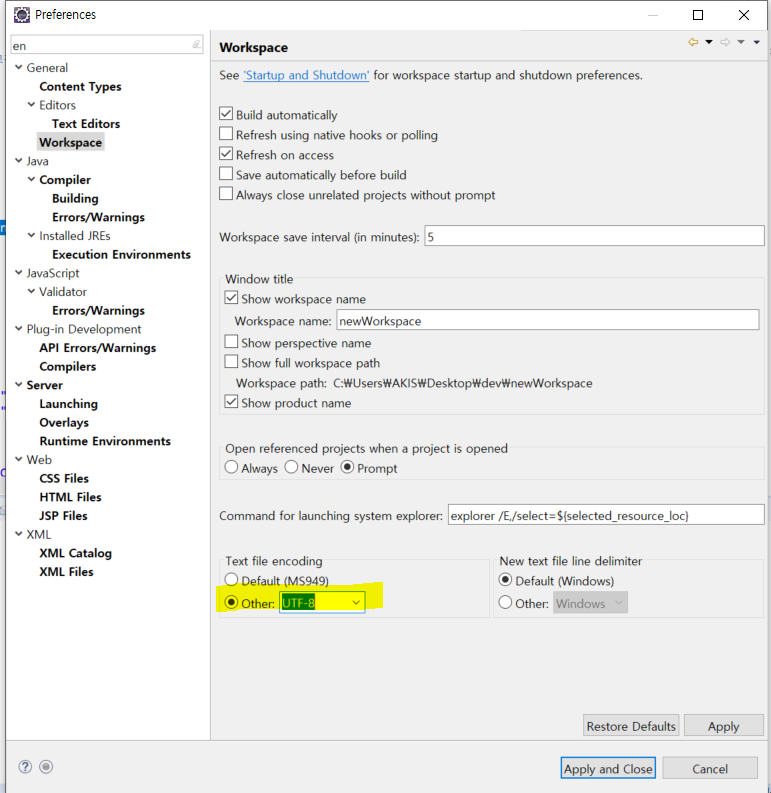Open Building preference page
This screenshot has height=793, width=771.
75,198
